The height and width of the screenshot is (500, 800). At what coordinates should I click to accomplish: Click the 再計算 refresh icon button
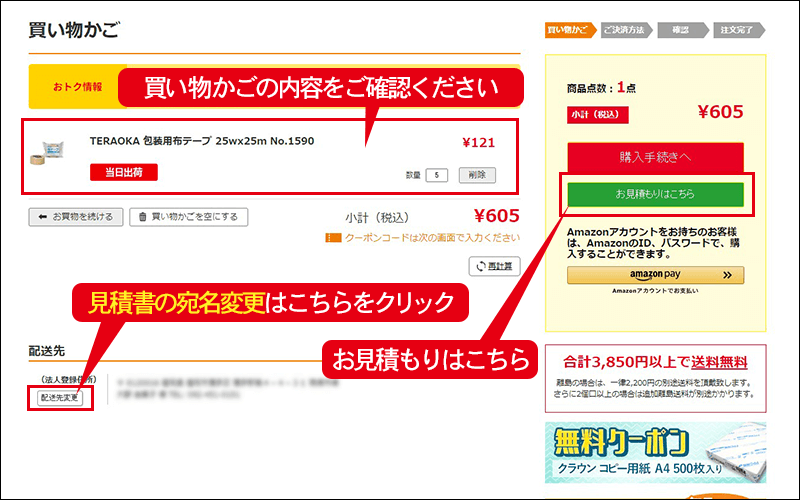pyautogui.click(x=481, y=266)
